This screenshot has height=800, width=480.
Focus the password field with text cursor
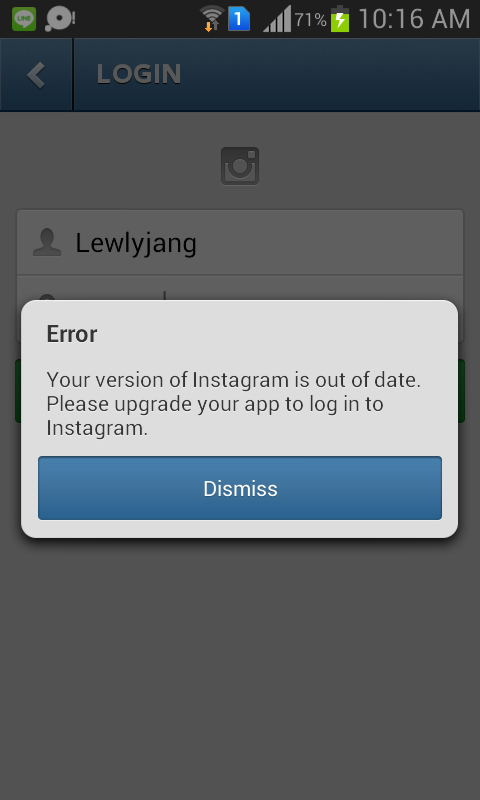click(240, 288)
